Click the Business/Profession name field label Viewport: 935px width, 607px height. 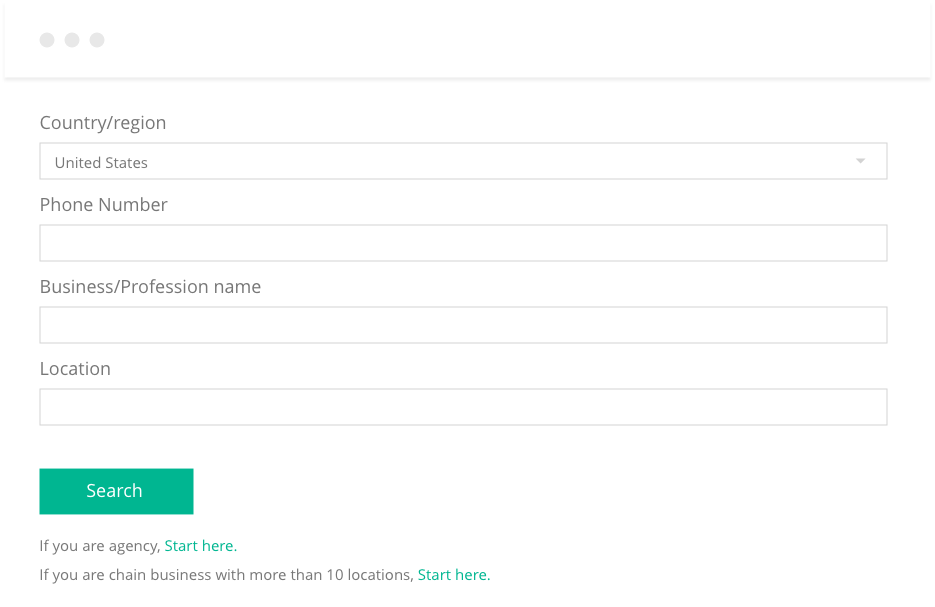150,287
